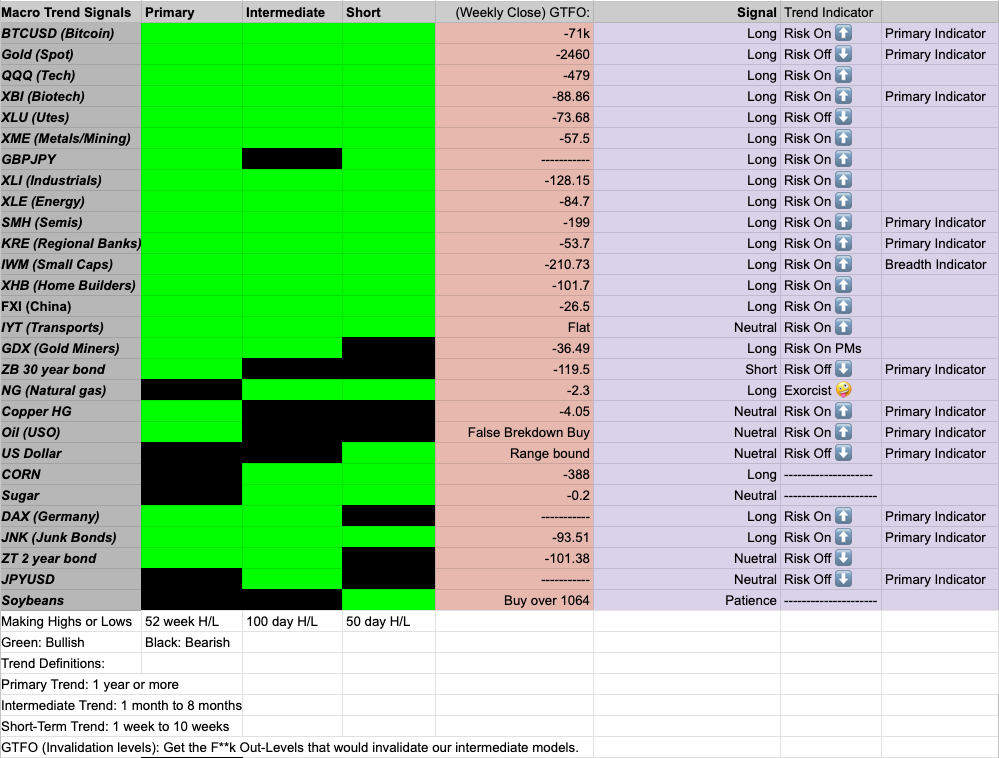Click the up arrow icon in IWM row
This screenshot has height=758, width=999.
click(x=844, y=264)
